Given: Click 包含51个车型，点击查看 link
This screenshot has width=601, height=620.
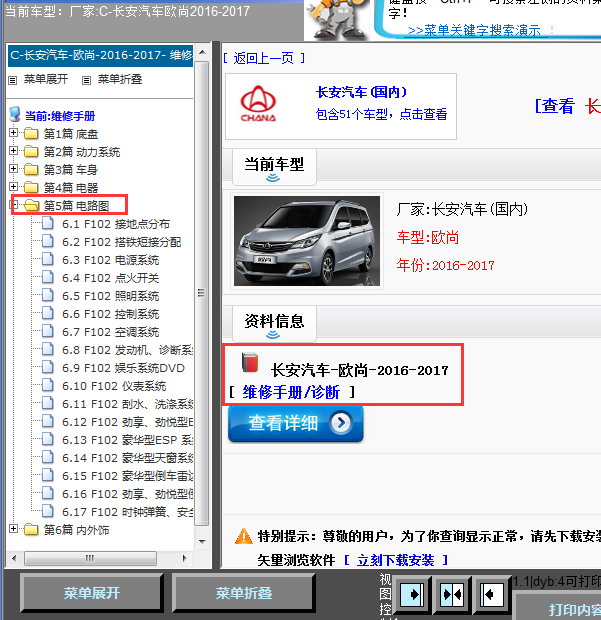Looking at the screenshot, I should [381, 114].
